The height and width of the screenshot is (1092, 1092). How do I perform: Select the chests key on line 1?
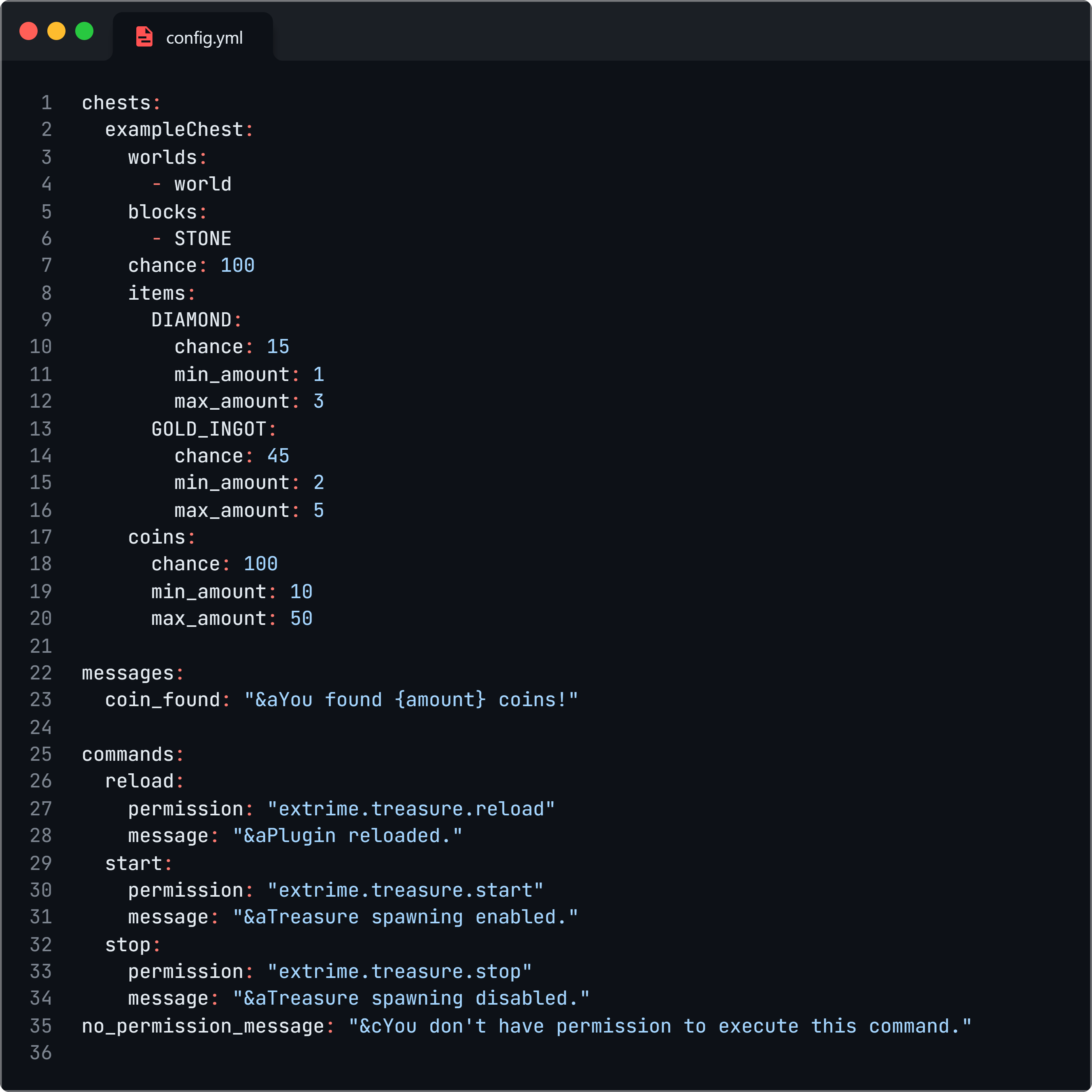[109, 101]
